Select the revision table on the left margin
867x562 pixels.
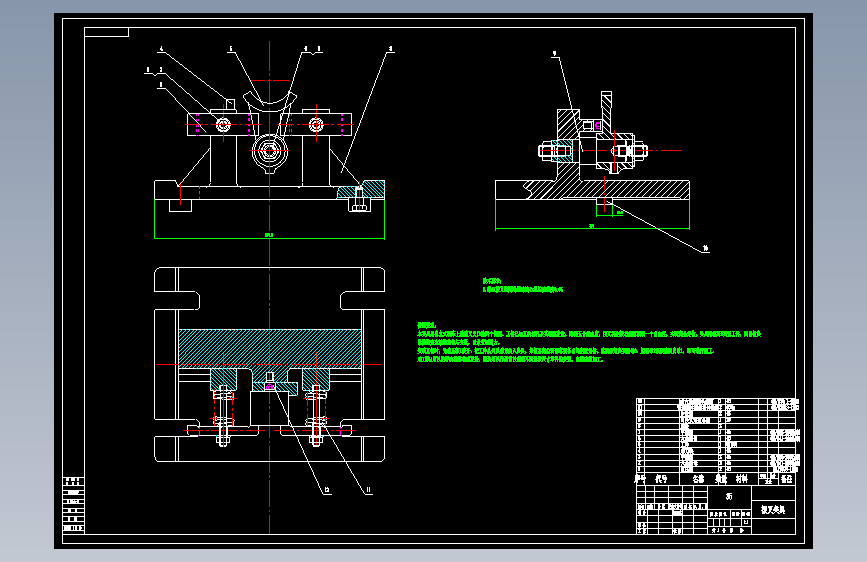(74, 504)
